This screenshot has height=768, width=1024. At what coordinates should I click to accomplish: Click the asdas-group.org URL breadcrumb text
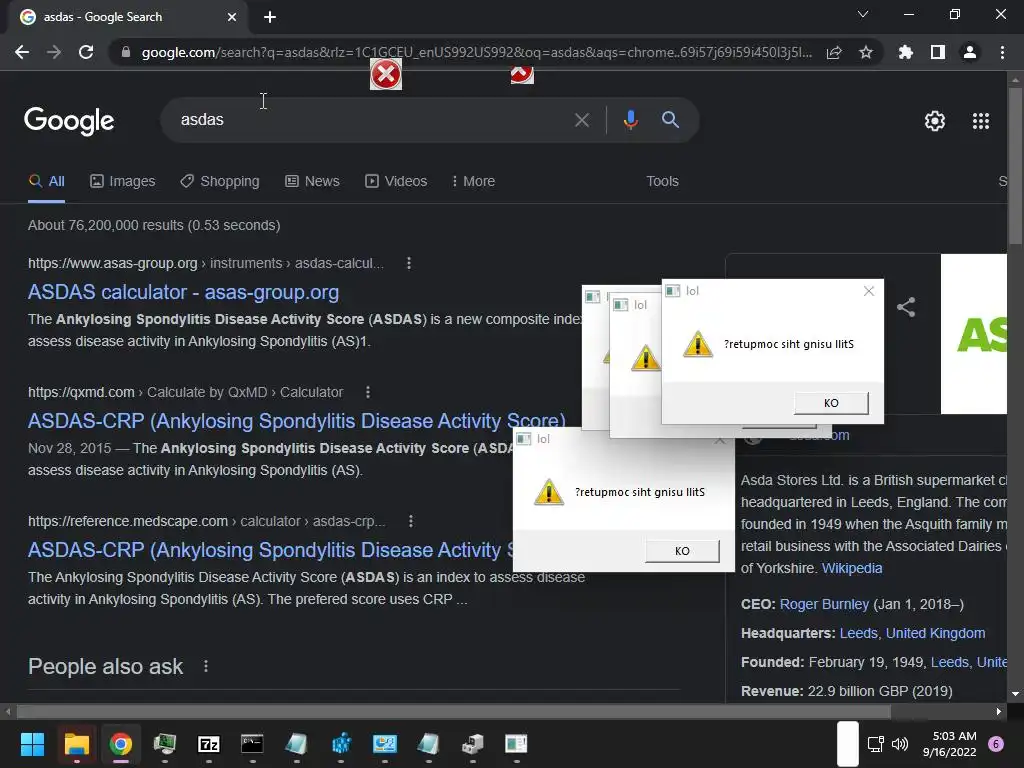[x=206, y=263]
